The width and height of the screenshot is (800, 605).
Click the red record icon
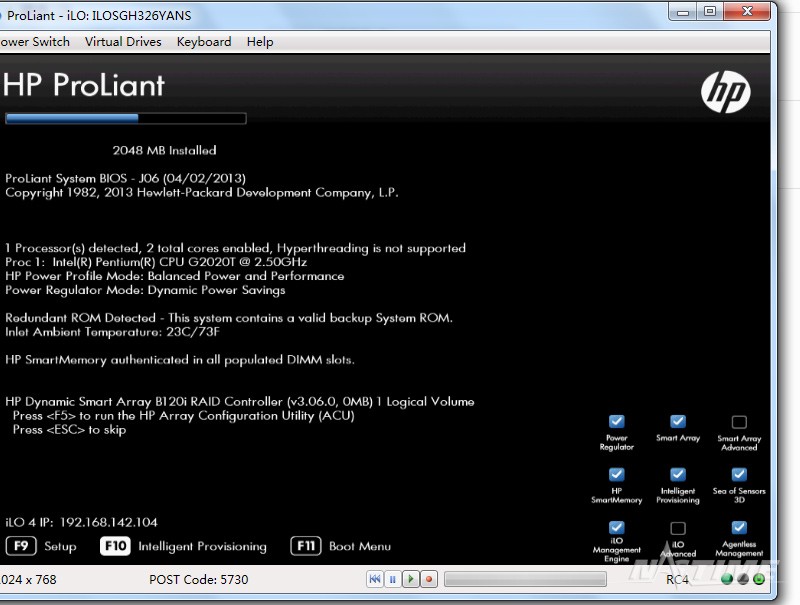tap(429, 579)
